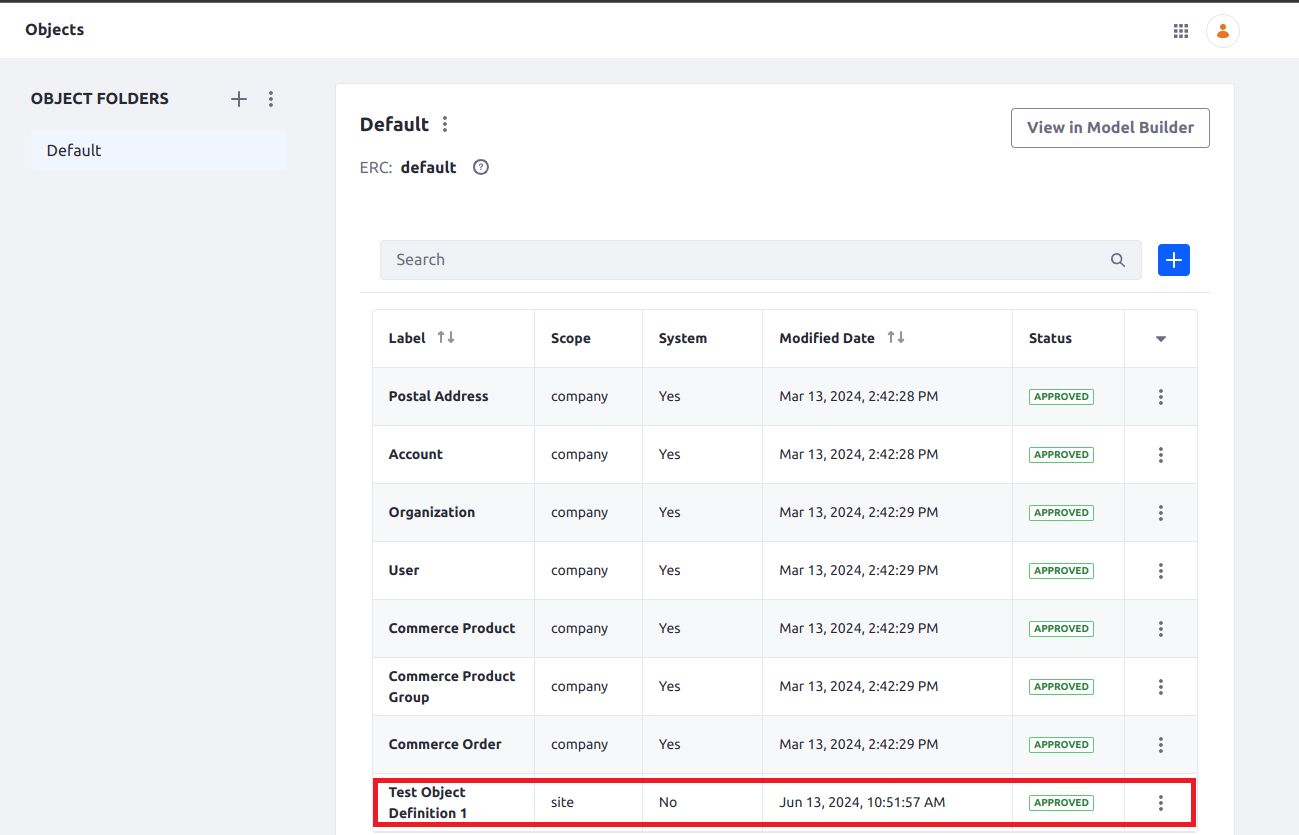
Task: Open Commerce Order object
Action: [x=445, y=744]
